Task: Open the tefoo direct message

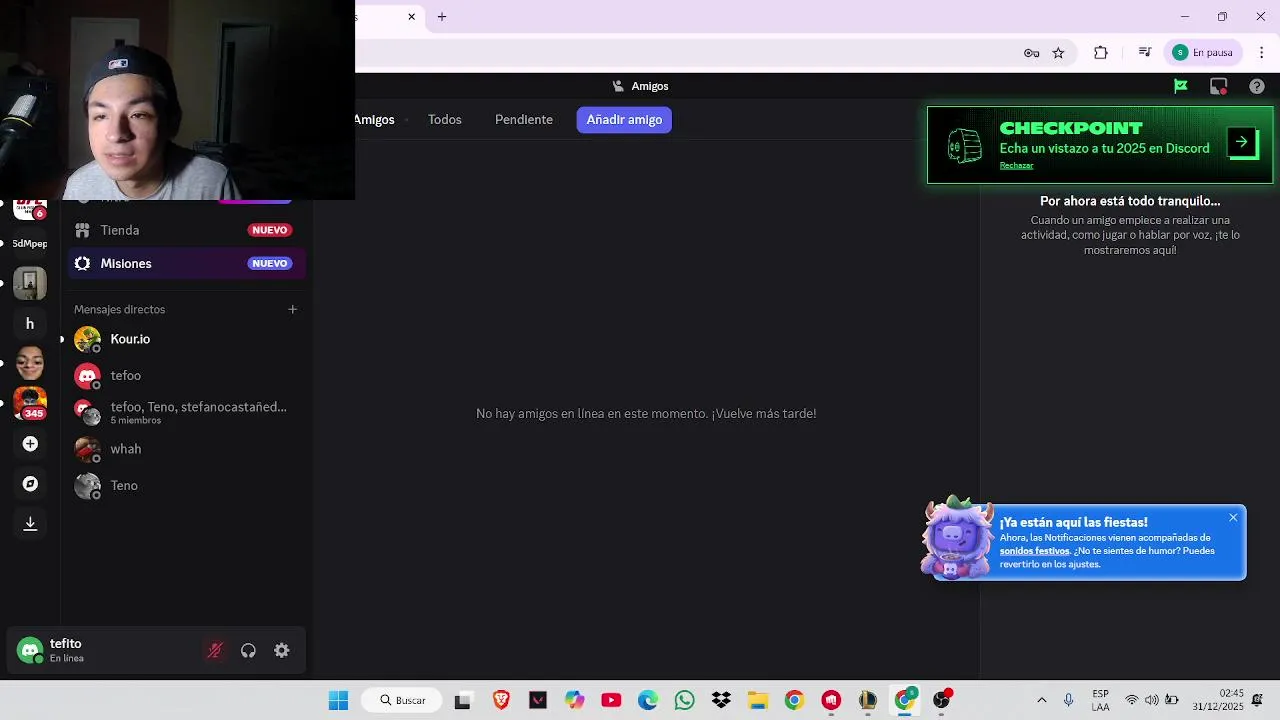Action: 186,376
